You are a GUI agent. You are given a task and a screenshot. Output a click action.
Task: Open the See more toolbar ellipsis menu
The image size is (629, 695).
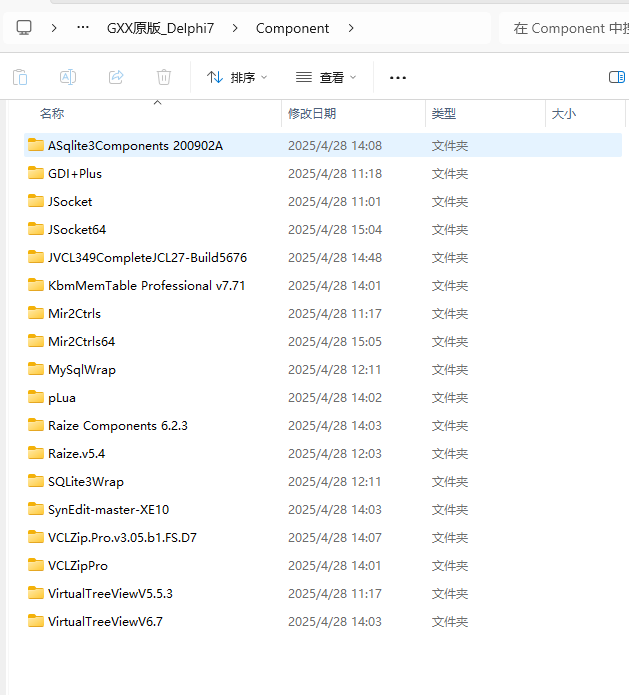click(398, 78)
